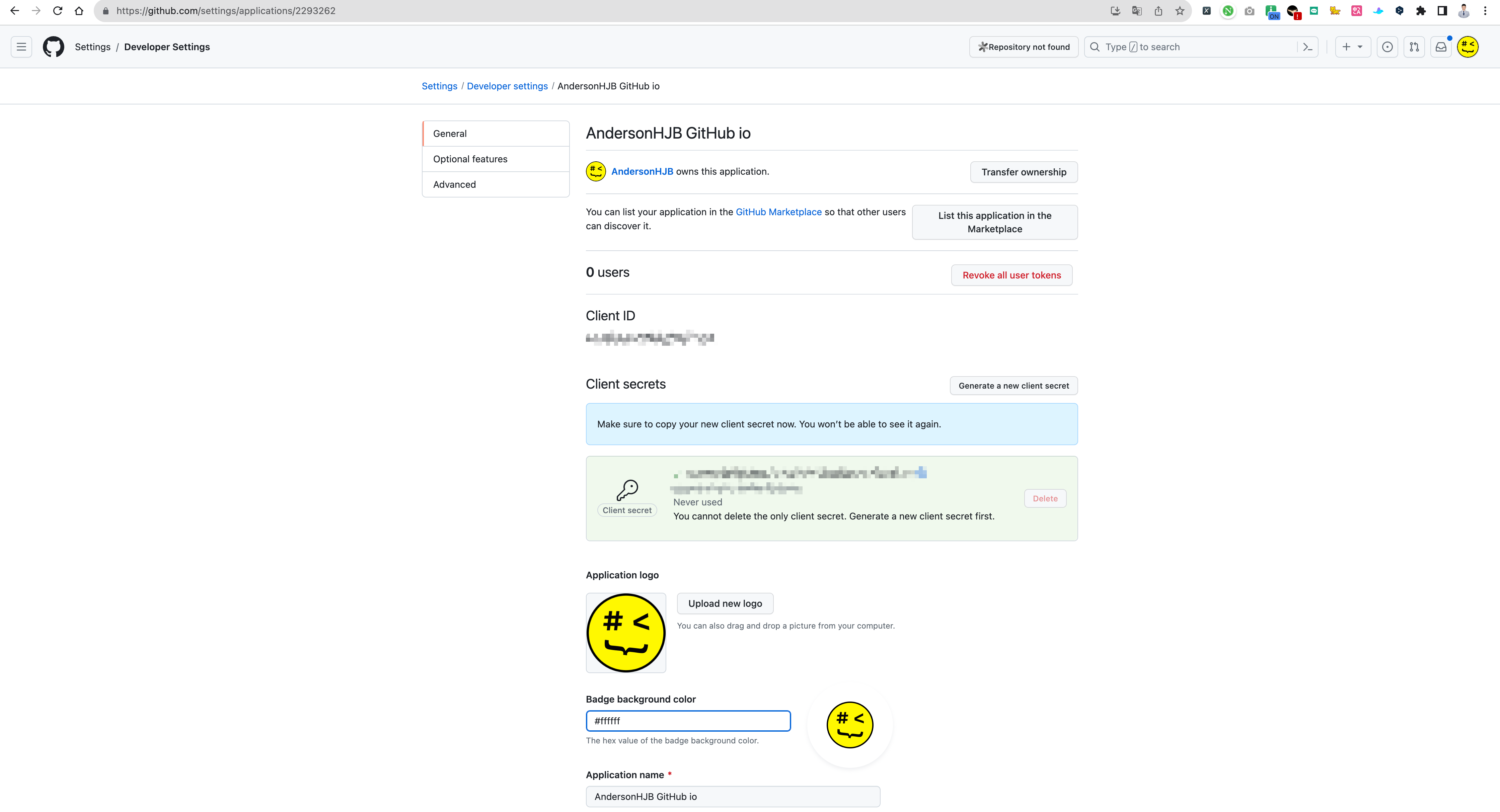The width and height of the screenshot is (1500, 812).
Task: Generate a new client secret
Action: (1014, 385)
